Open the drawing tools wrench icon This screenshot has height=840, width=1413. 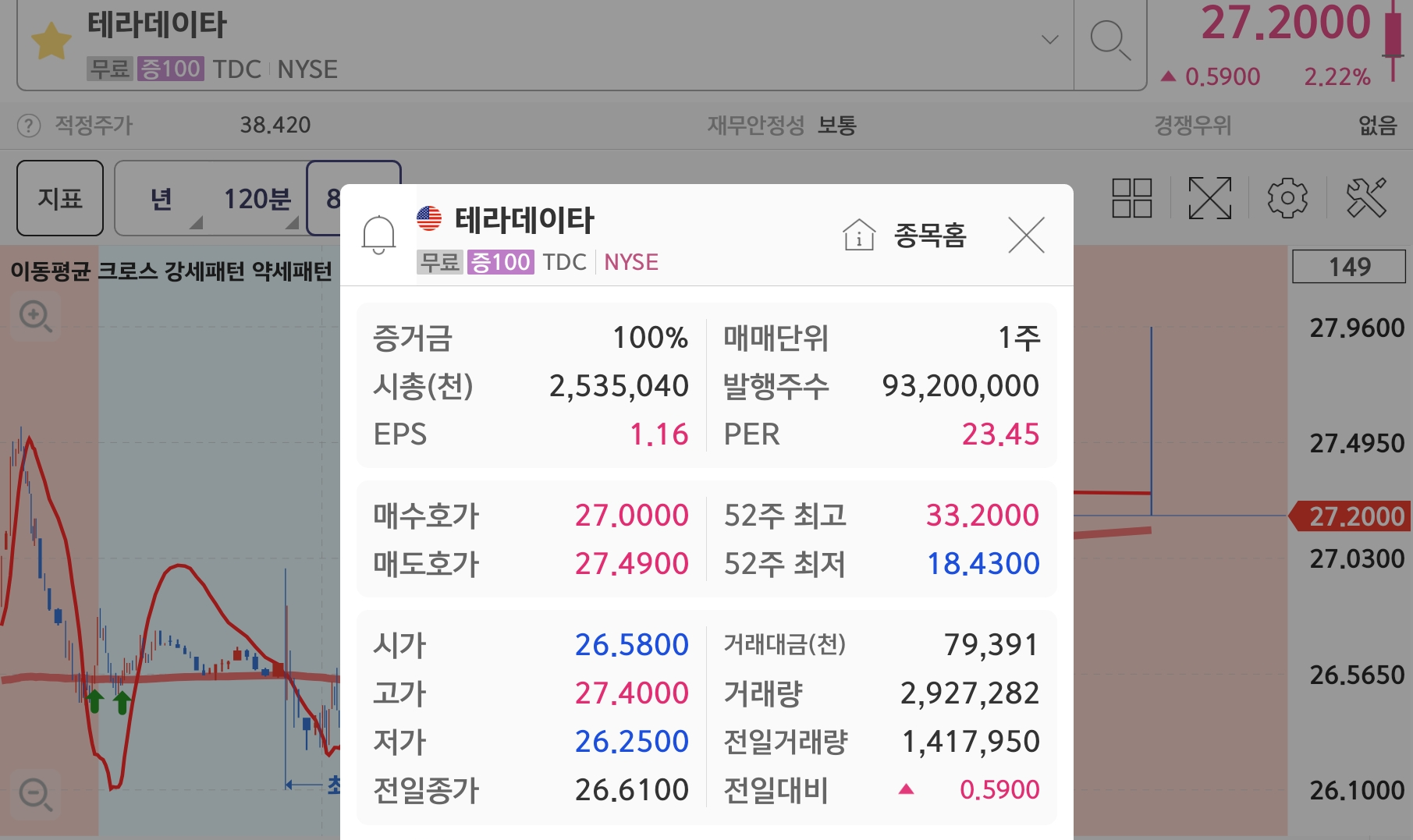pos(1366,198)
